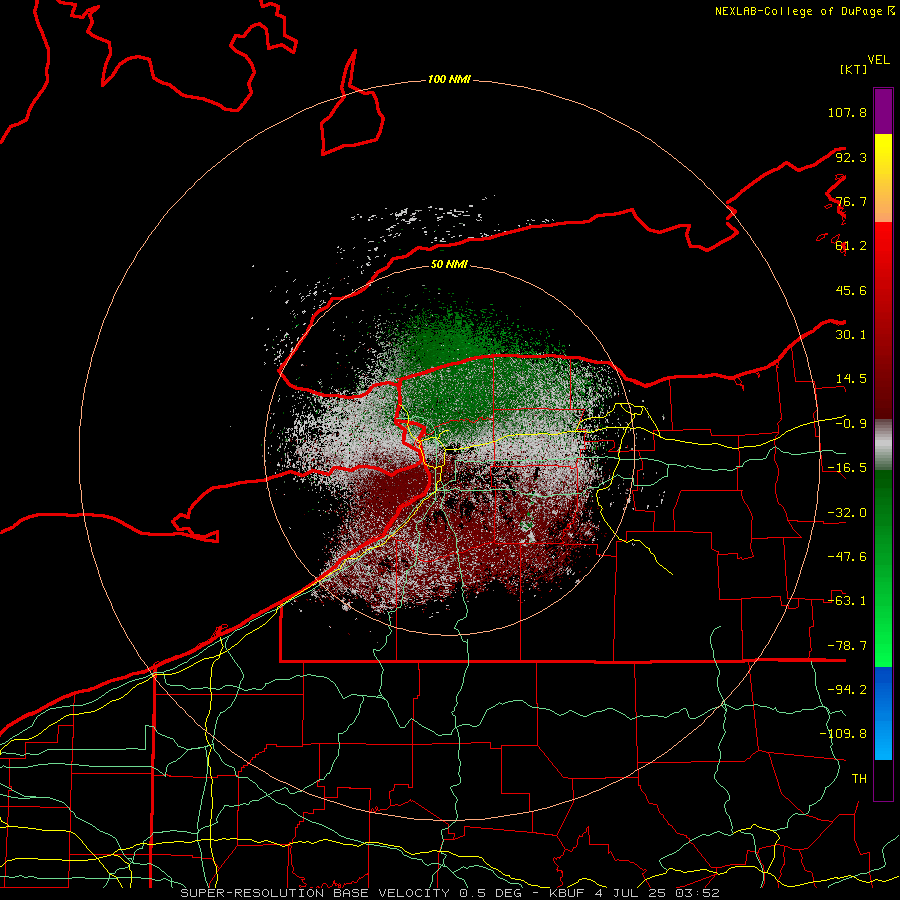This screenshot has width=900, height=900.
Task: Click the 76.7 legend value
Action: 851,201
